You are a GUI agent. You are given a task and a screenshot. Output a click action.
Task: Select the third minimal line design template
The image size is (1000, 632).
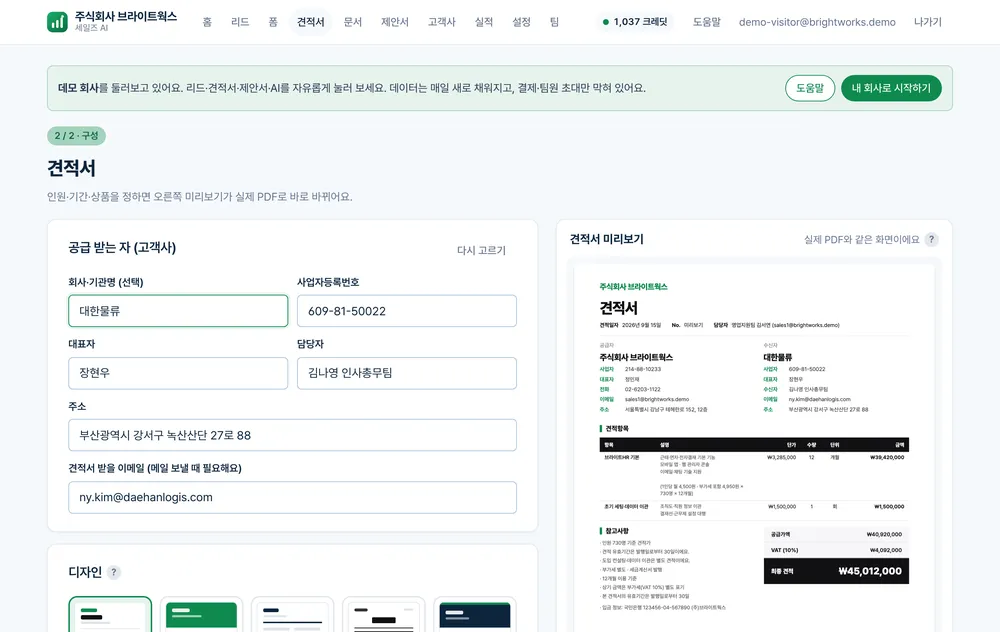click(x=292, y=615)
